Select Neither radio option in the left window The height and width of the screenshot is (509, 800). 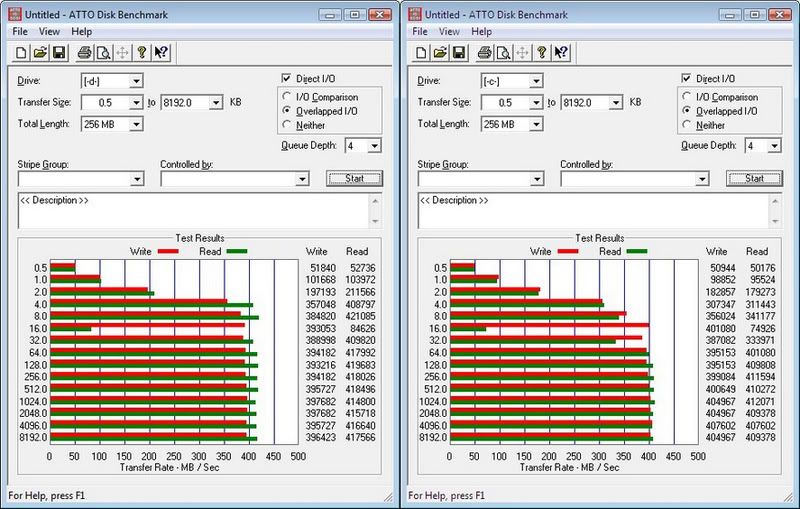[x=287, y=125]
